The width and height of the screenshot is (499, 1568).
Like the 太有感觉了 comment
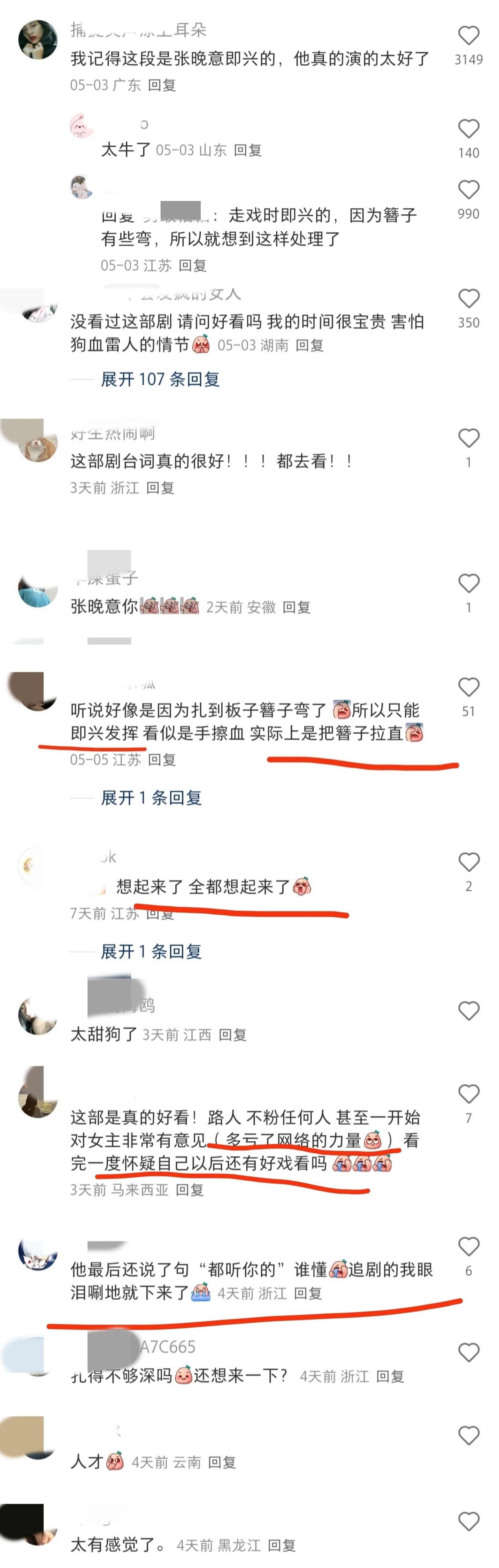click(x=468, y=1521)
